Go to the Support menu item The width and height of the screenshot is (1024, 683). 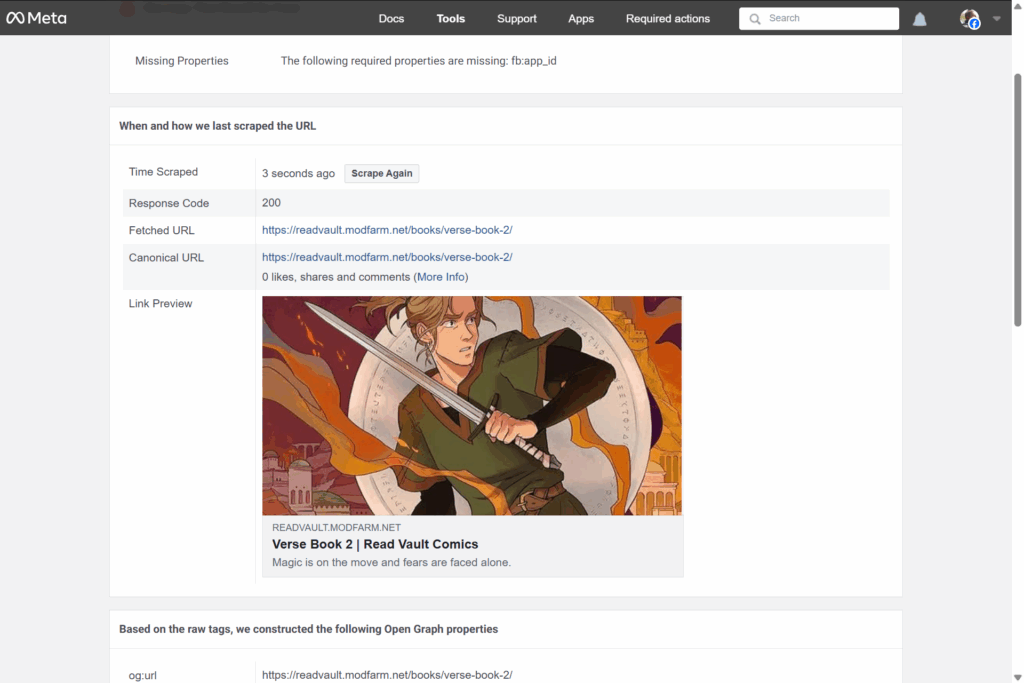[x=517, y=19]
